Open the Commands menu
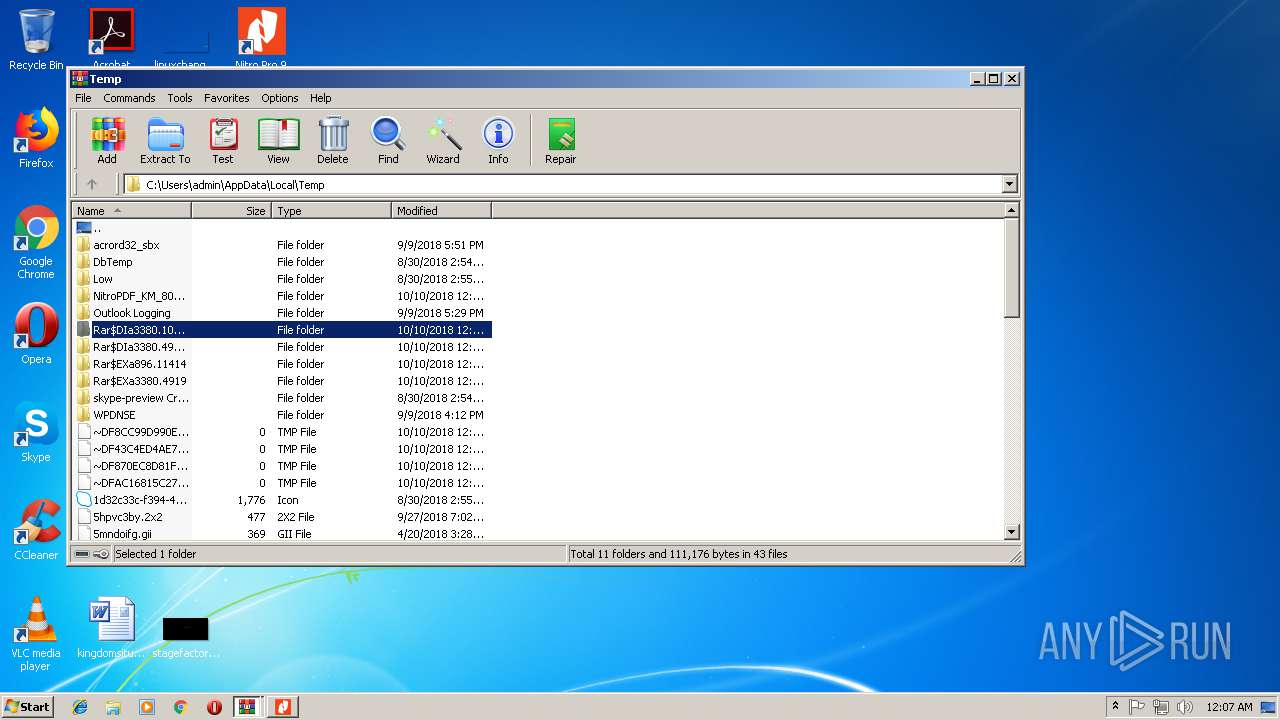 coord(129,98)
